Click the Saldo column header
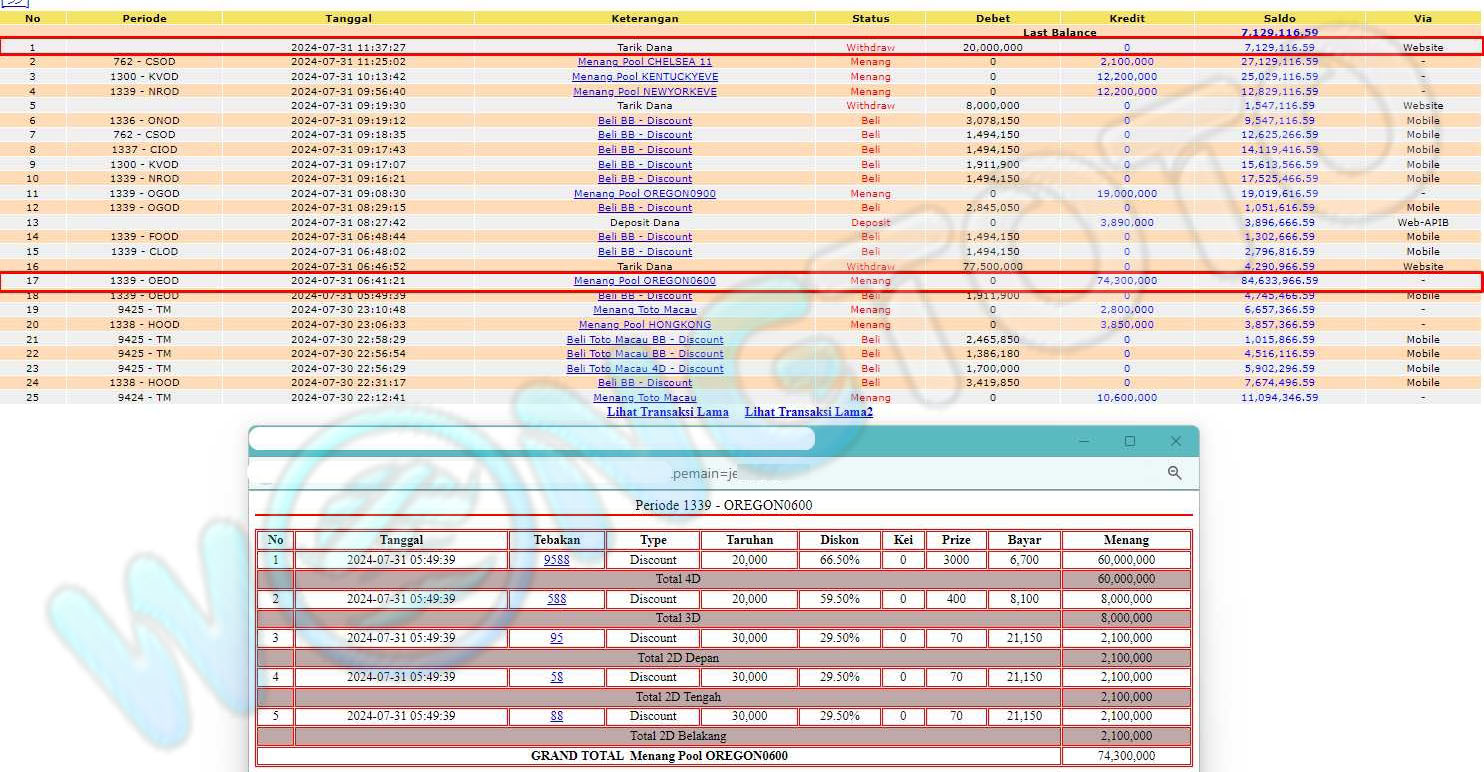1484x772 pixels. coord(1279,18)
